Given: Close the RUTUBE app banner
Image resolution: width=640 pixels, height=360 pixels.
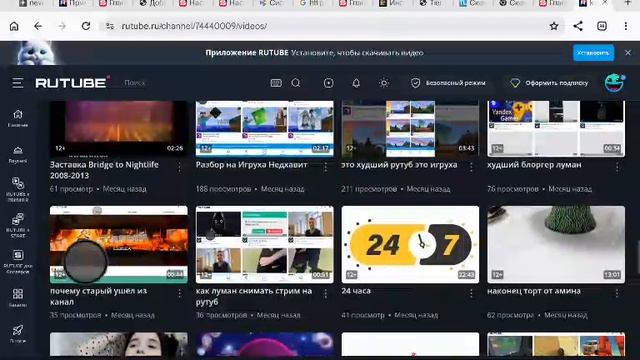Looking at the screenshot, I should click(x=628, y=53).
